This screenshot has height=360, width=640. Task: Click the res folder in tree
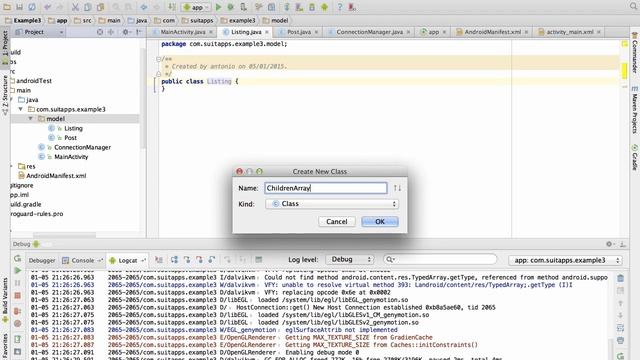click(31, 167)
